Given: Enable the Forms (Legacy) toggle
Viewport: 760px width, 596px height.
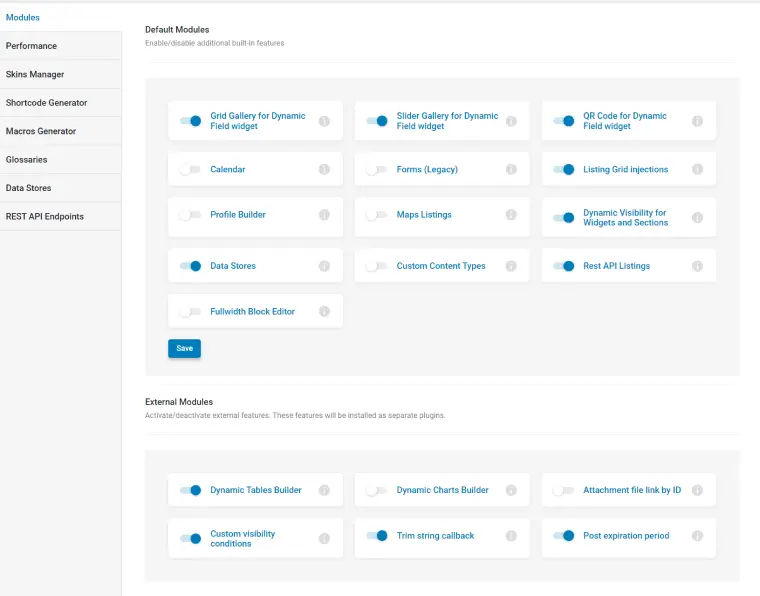Looking at the screenshot, I should [x=376, y=170].
